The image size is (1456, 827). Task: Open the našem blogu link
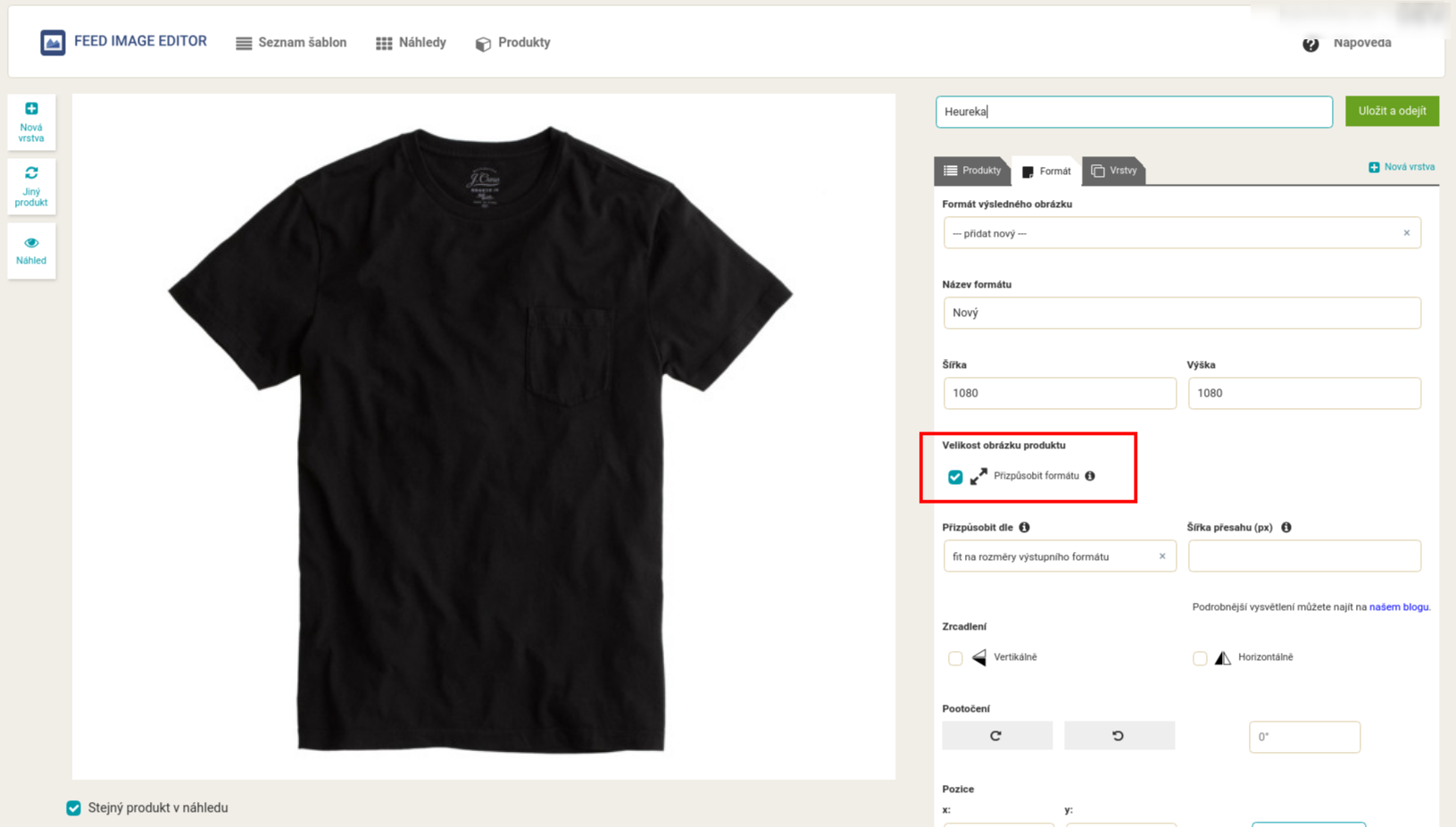1399,607
